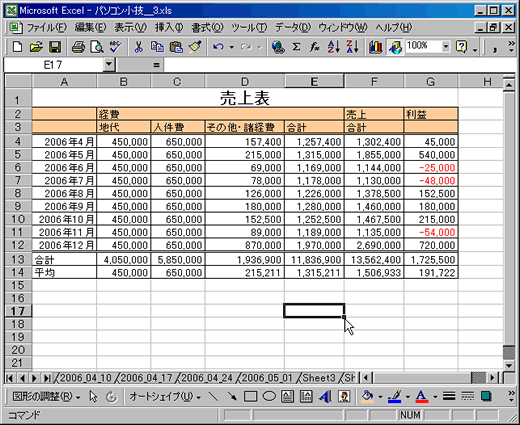
Task: Expand the Name Box dropdown arrow
Action: point(109,64)
